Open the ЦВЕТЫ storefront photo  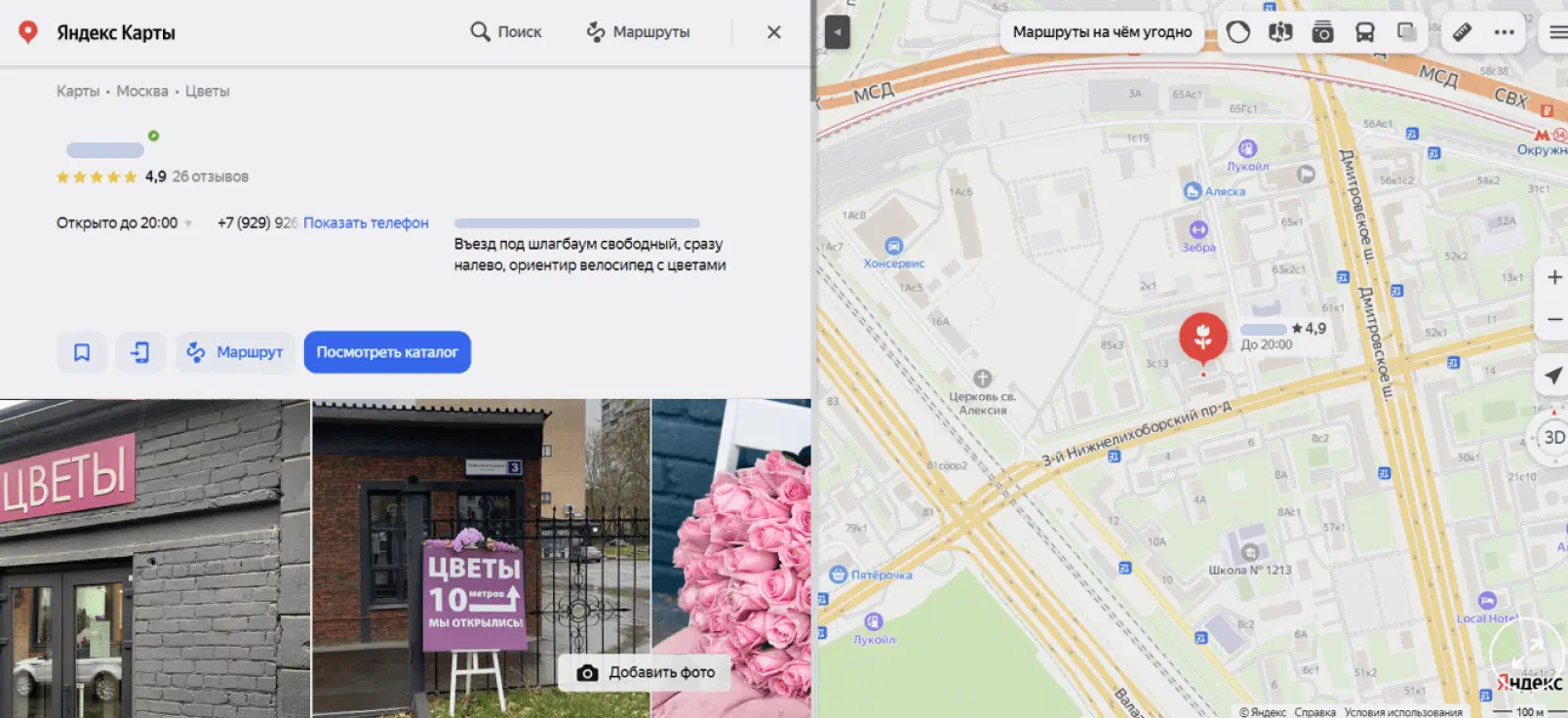[154, 558]
